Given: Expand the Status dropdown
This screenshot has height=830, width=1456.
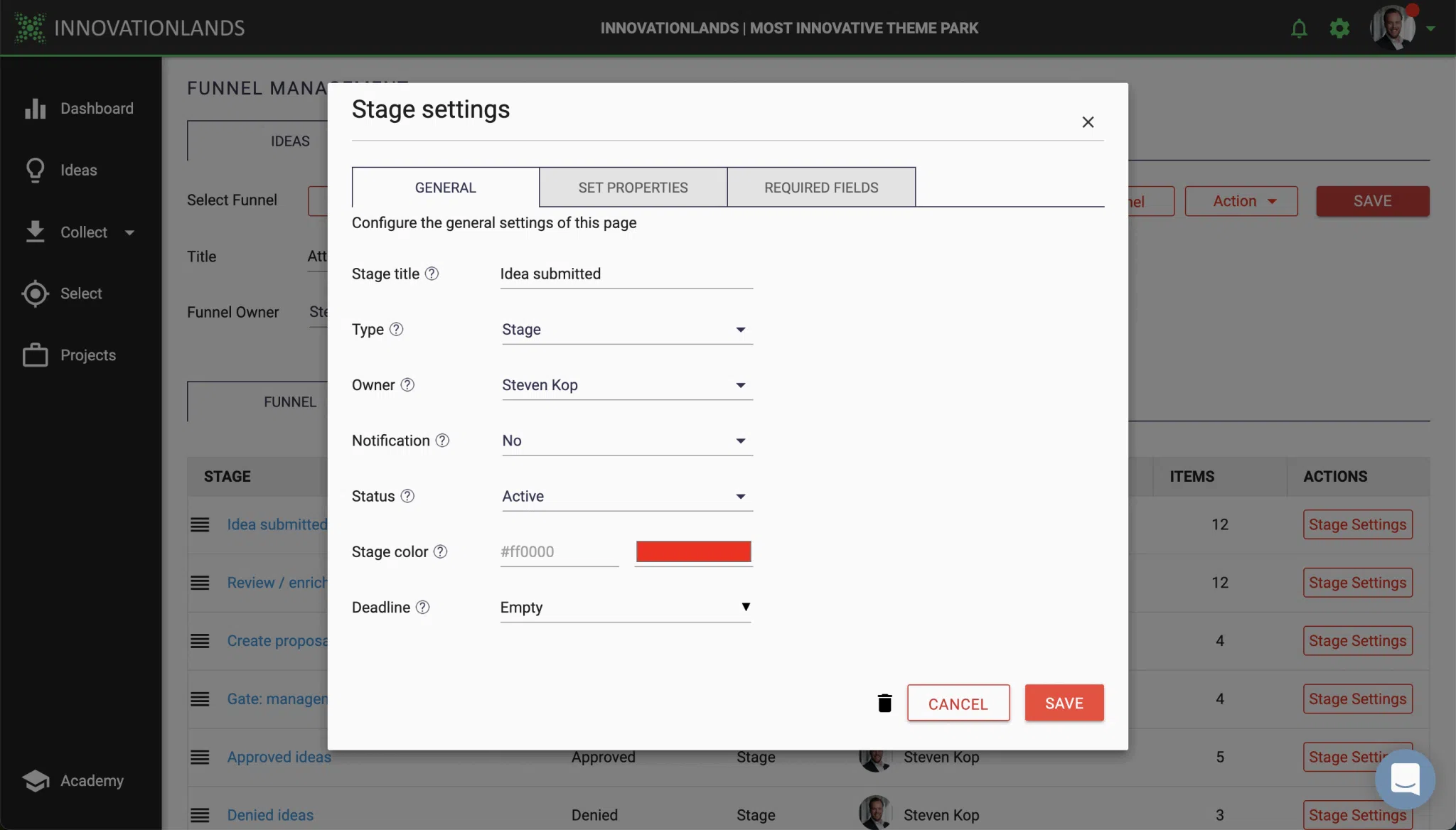Looking at the screenshot, I should tap(626, 496).
